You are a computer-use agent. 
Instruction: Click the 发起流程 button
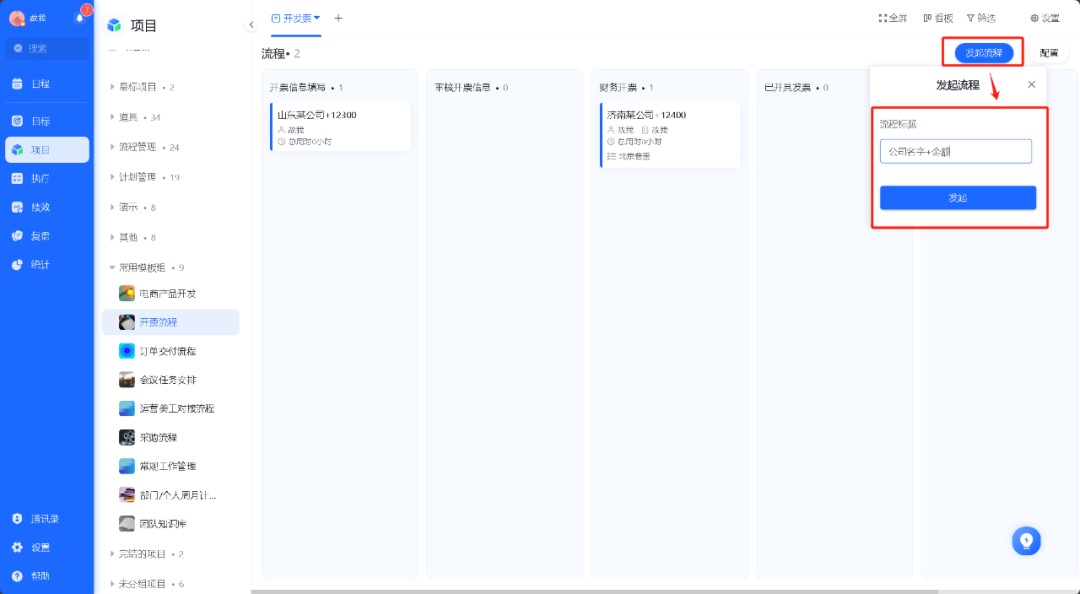click(x=984, y=53)
